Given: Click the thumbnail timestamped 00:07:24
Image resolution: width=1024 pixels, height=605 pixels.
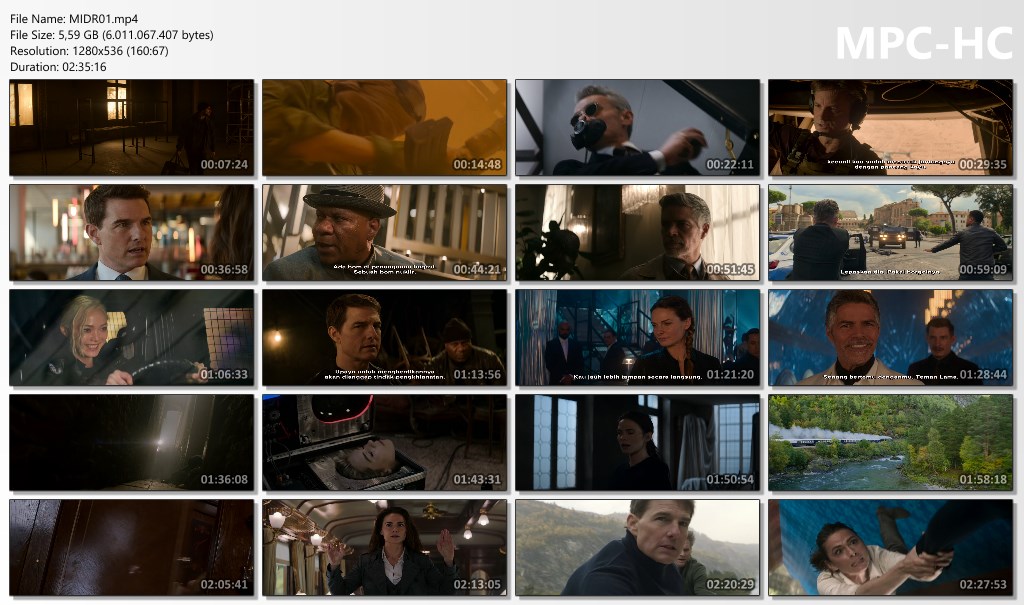Looking at the screenshot, I should point(131,127).
